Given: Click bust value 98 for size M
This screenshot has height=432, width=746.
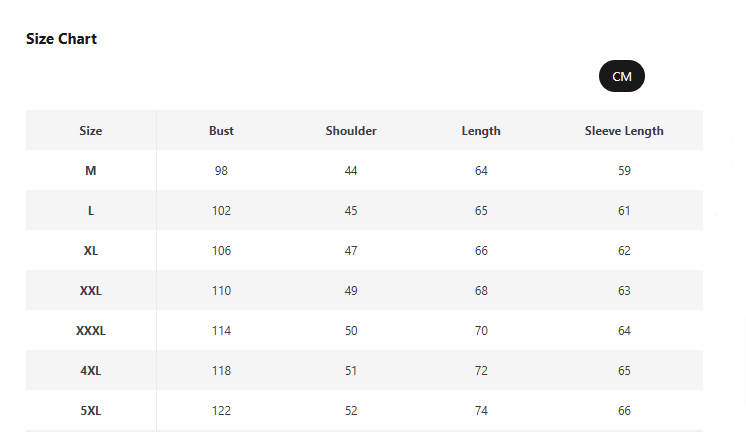Looking at the screenshot, I should (221, 171).
